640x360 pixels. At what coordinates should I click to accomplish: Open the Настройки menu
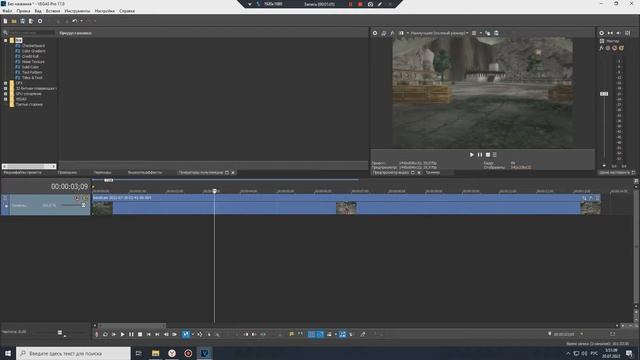point(104,11)
